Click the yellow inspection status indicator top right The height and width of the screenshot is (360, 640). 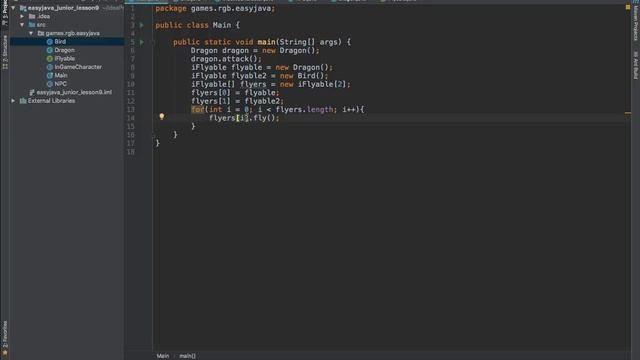coord(628,7)
